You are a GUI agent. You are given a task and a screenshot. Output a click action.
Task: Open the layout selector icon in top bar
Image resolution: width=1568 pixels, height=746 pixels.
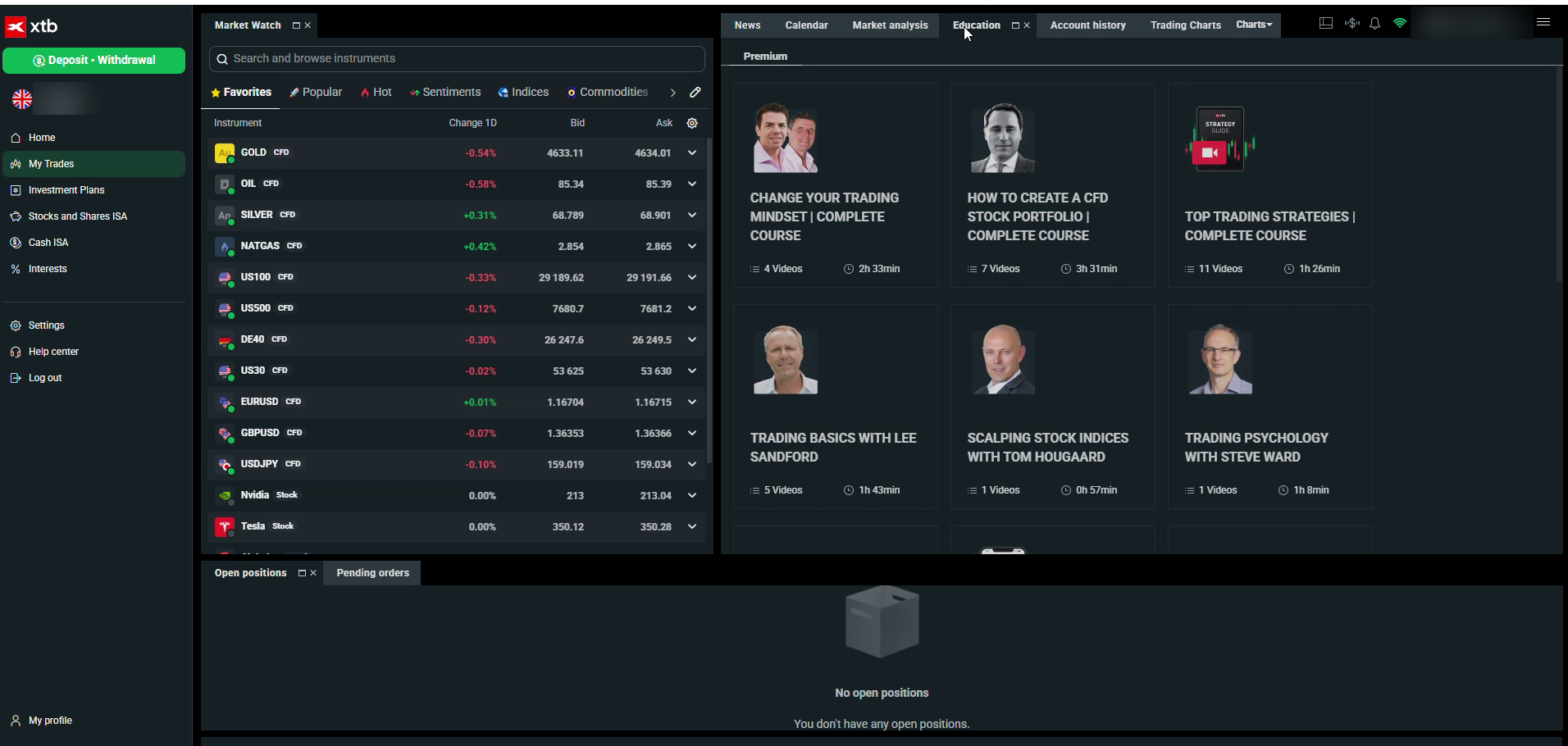tap(1326, 24)
